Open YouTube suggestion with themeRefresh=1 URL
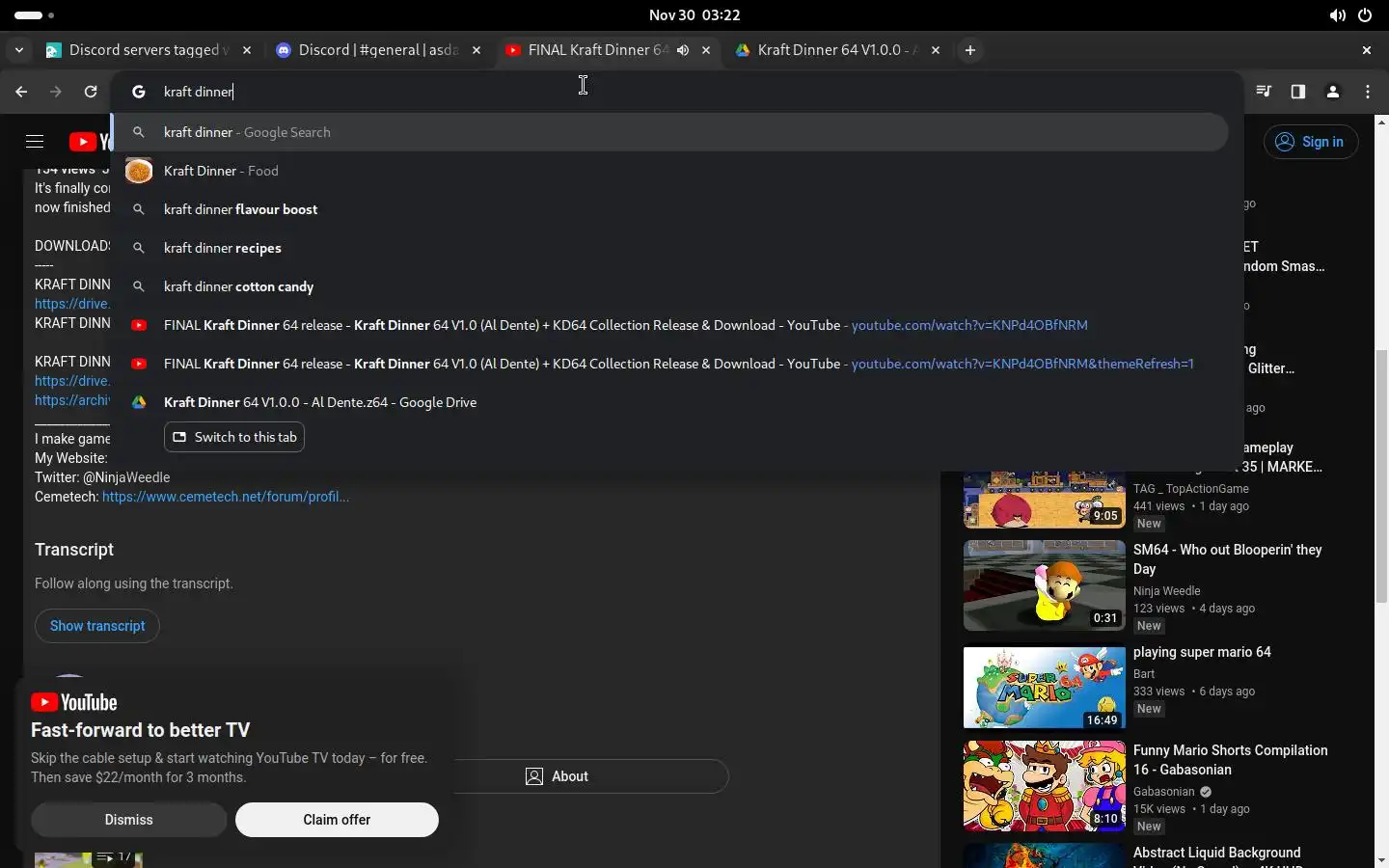This screenshot has height=868, width=1389. [x=669, y=364]
